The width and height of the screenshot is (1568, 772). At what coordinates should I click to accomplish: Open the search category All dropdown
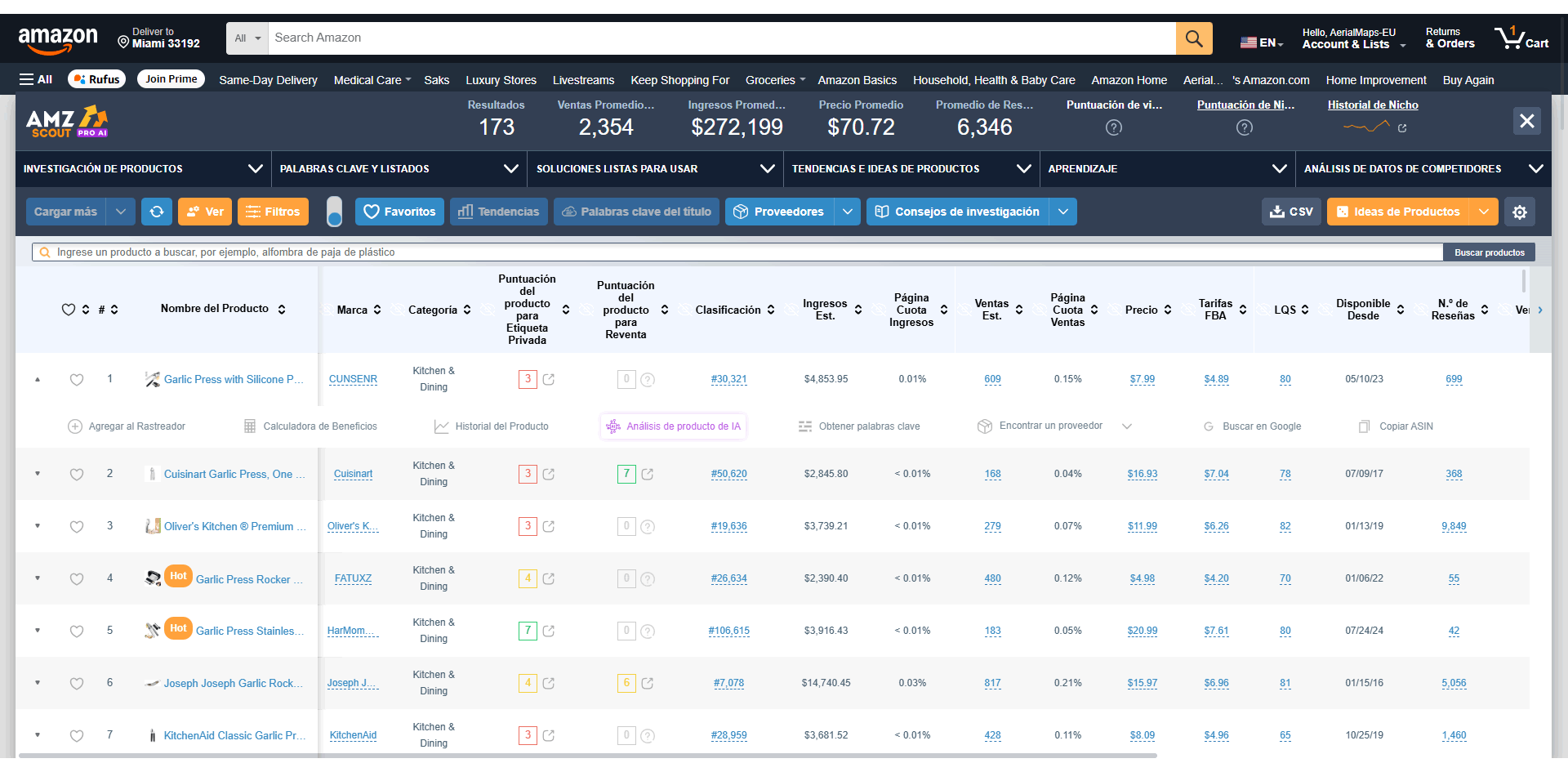[247, 38]
